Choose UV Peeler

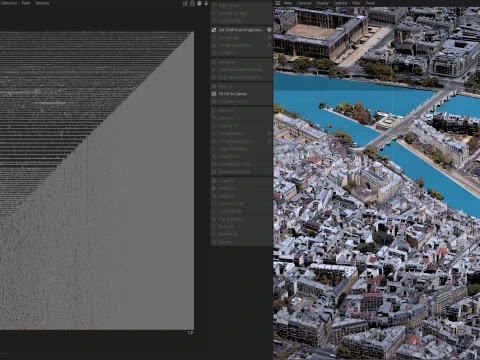[241, 62]
